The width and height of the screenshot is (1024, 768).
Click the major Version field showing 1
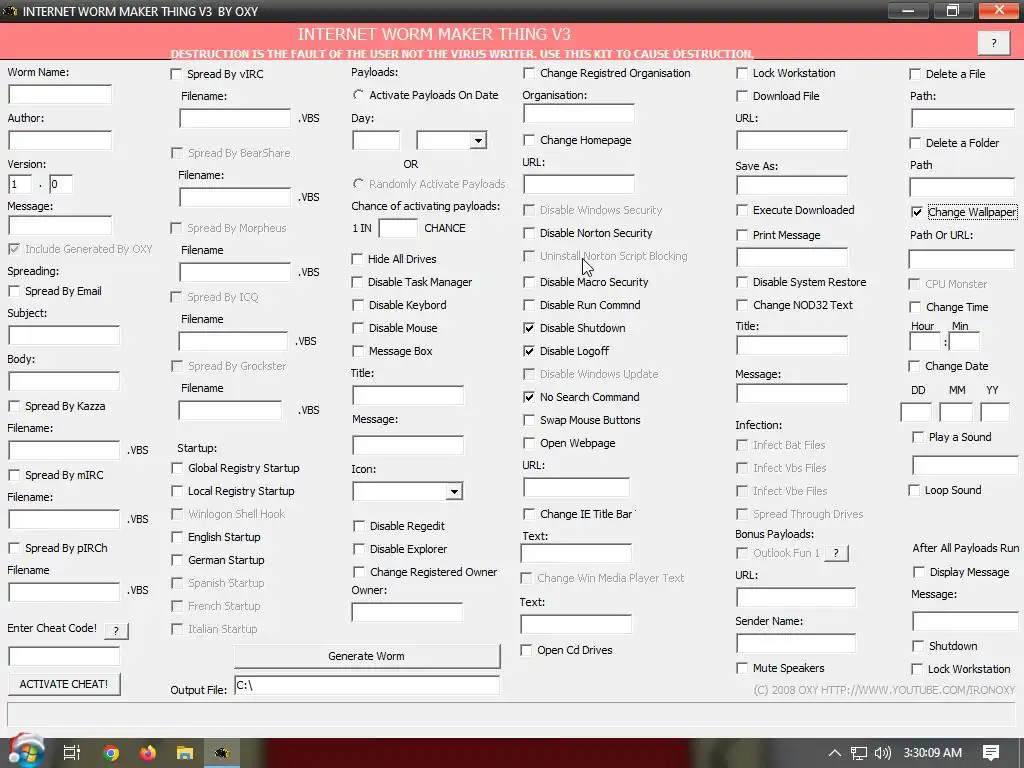pos(20,184)
